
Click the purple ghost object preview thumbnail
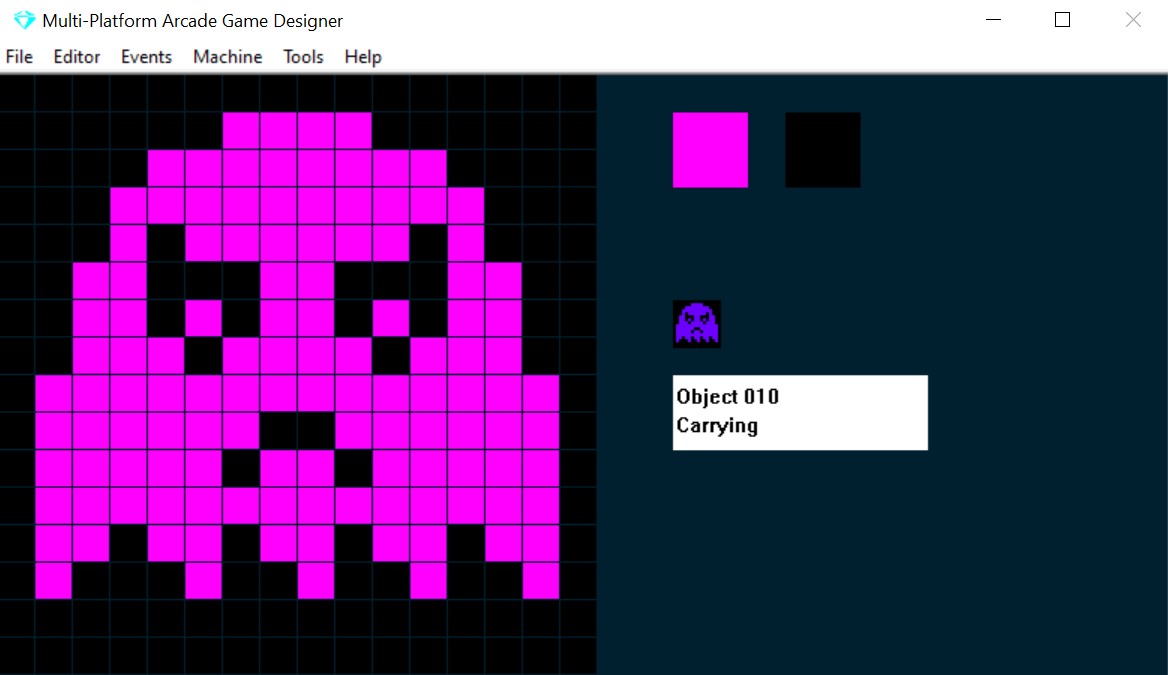(696, 324)
